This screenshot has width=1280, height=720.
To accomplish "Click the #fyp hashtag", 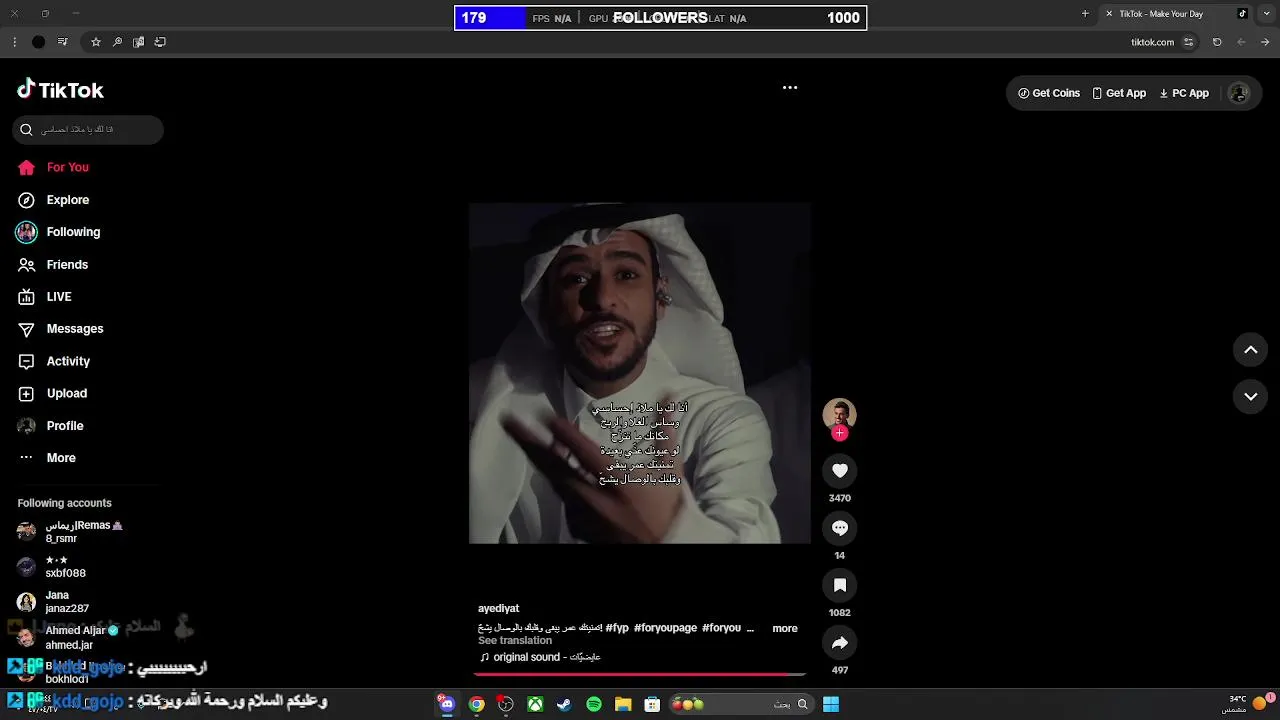I will click(x=617, y=628).
